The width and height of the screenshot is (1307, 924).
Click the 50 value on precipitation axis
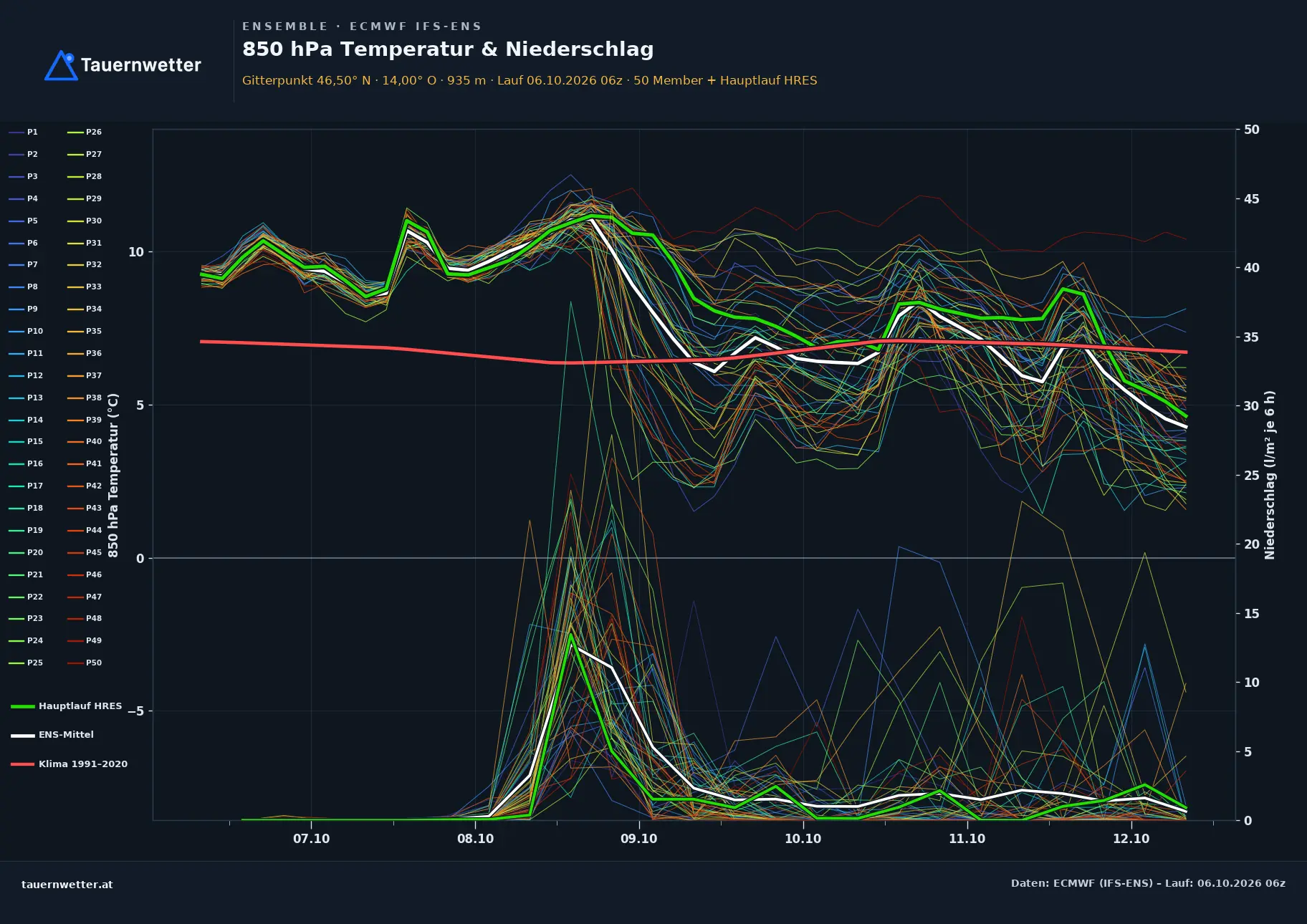(x=1252, y=130)
